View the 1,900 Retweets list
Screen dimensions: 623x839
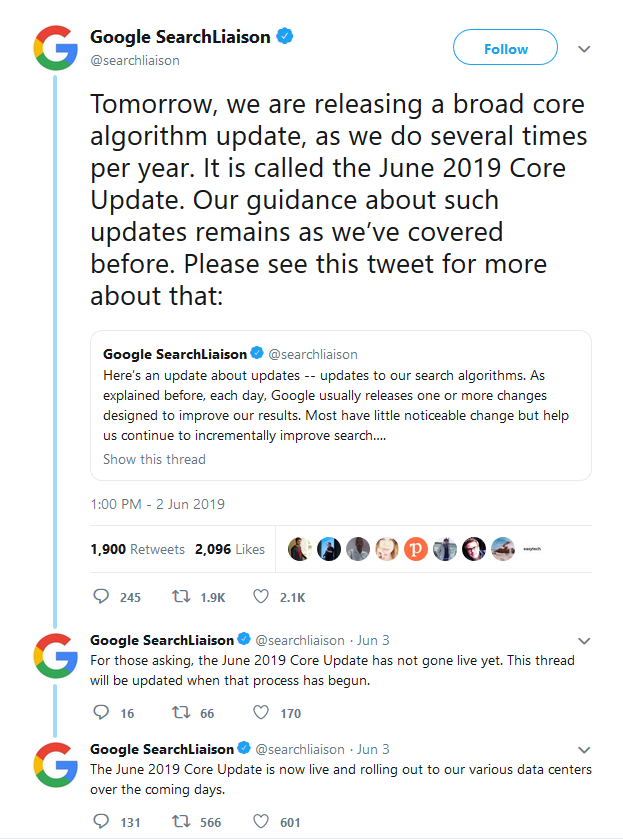coord(137,549)
